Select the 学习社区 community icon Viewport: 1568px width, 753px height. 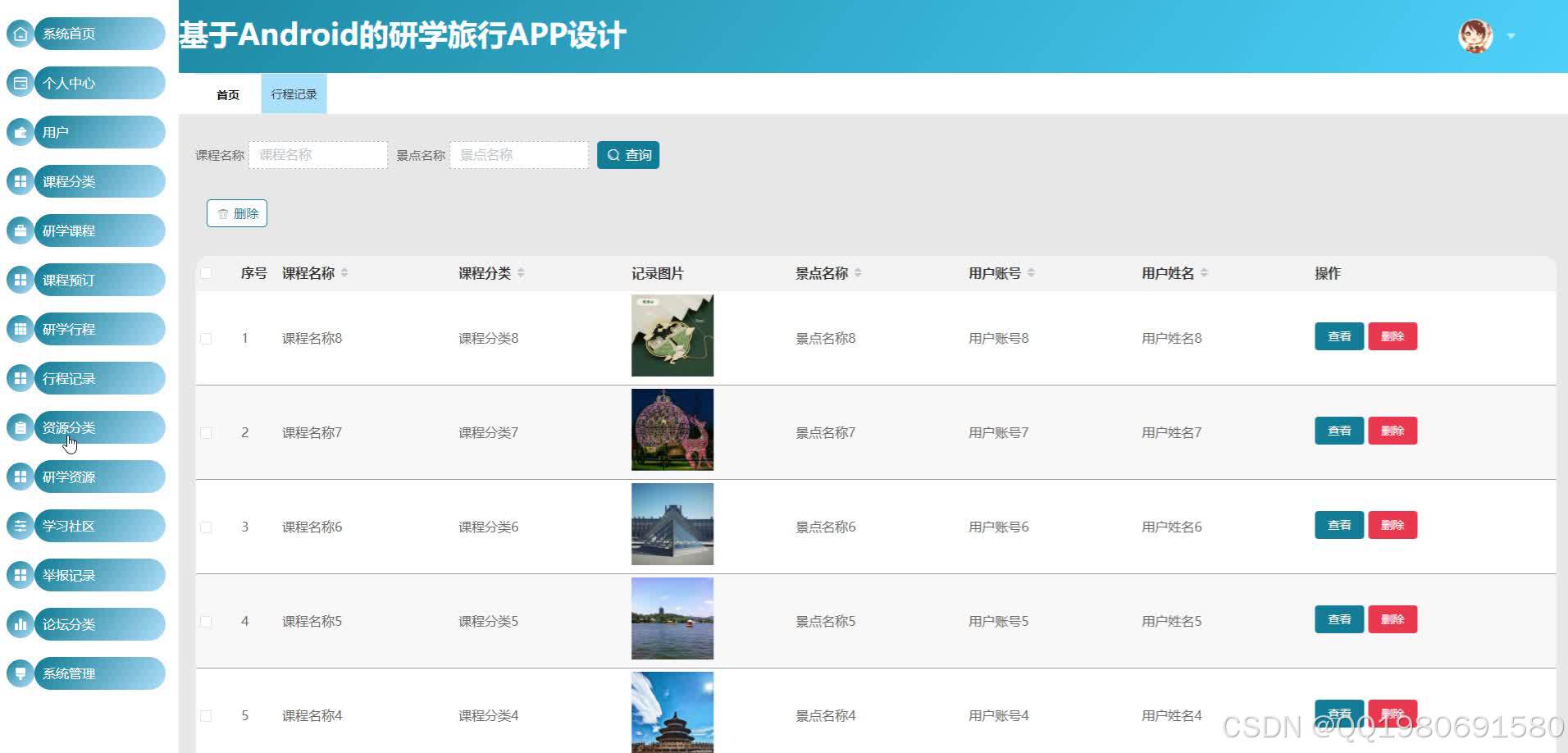[x=20, y=526]
